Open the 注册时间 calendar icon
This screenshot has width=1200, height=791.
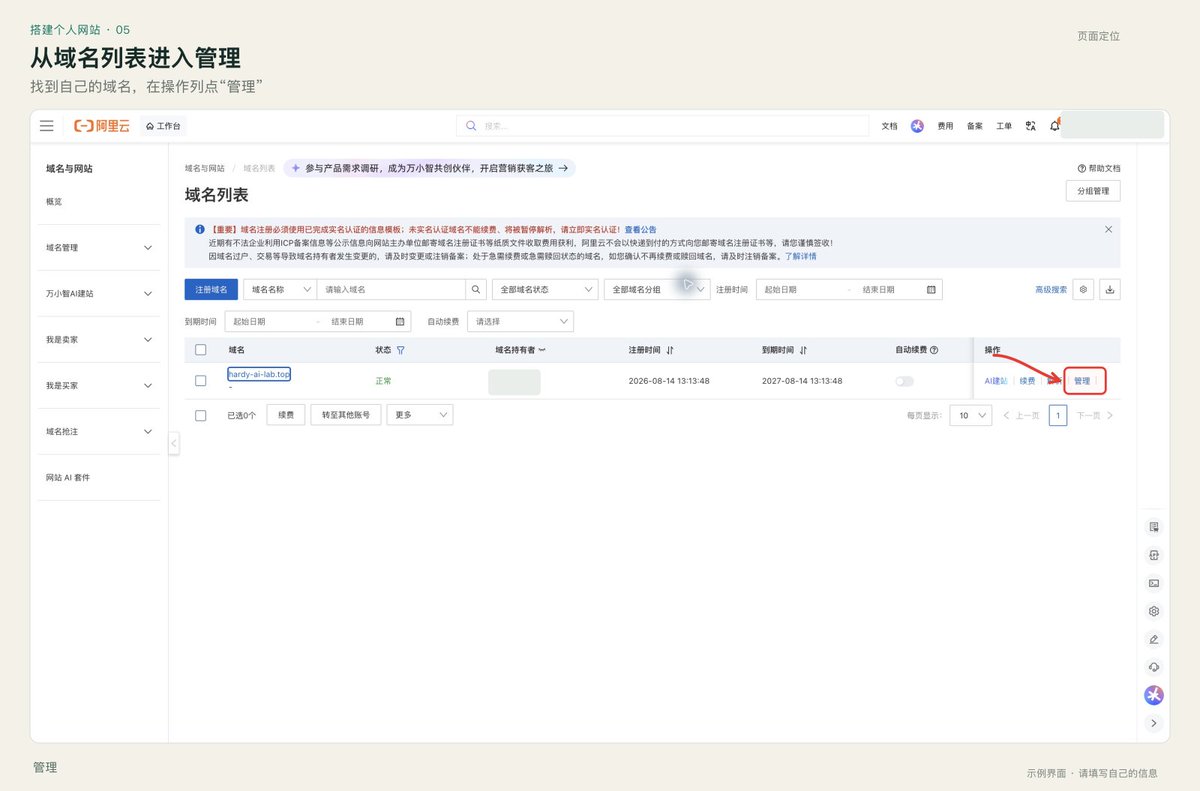pyautogui.click(x=931, y=289)
